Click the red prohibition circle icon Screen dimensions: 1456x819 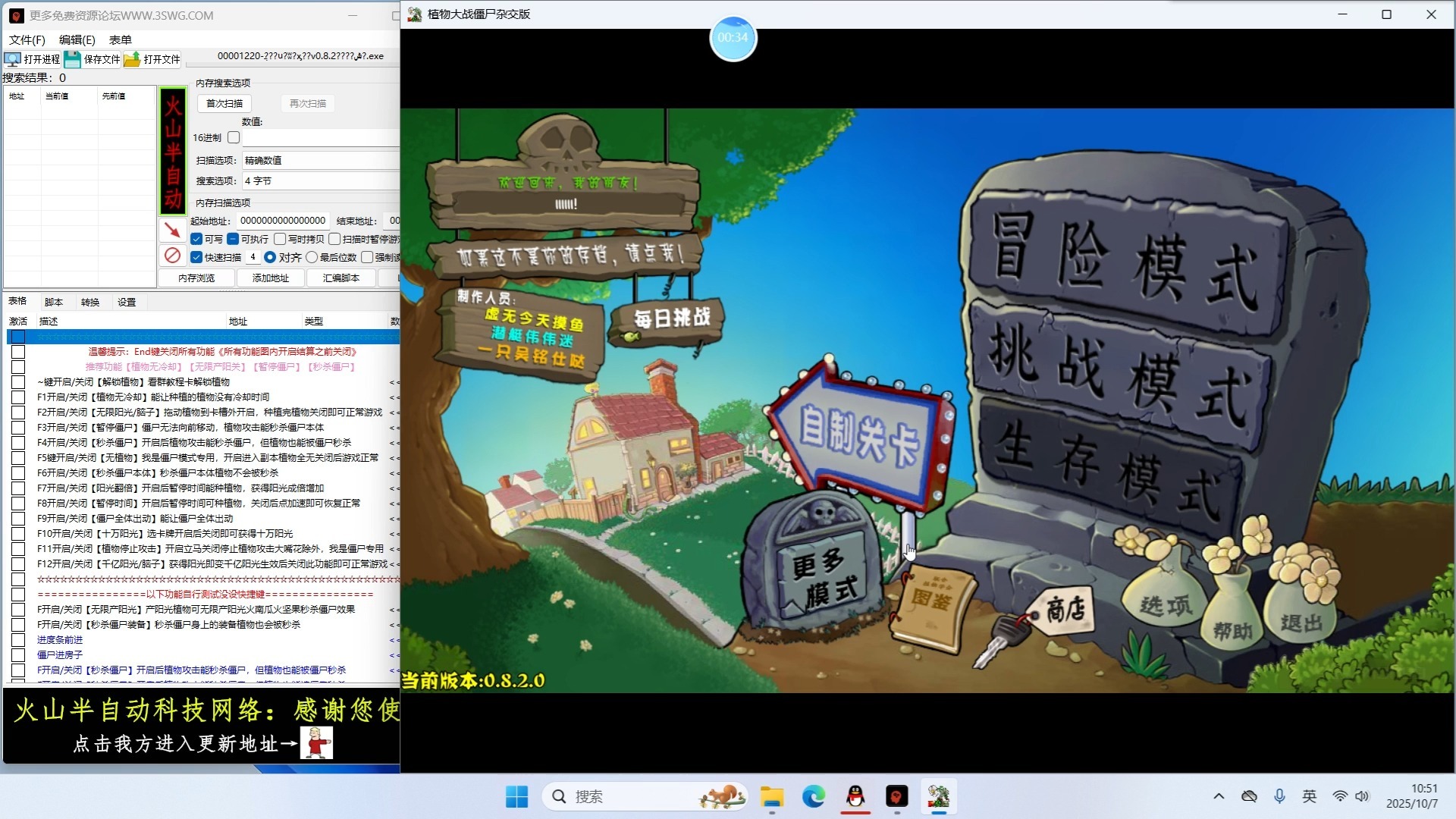(x=173, y=256)
